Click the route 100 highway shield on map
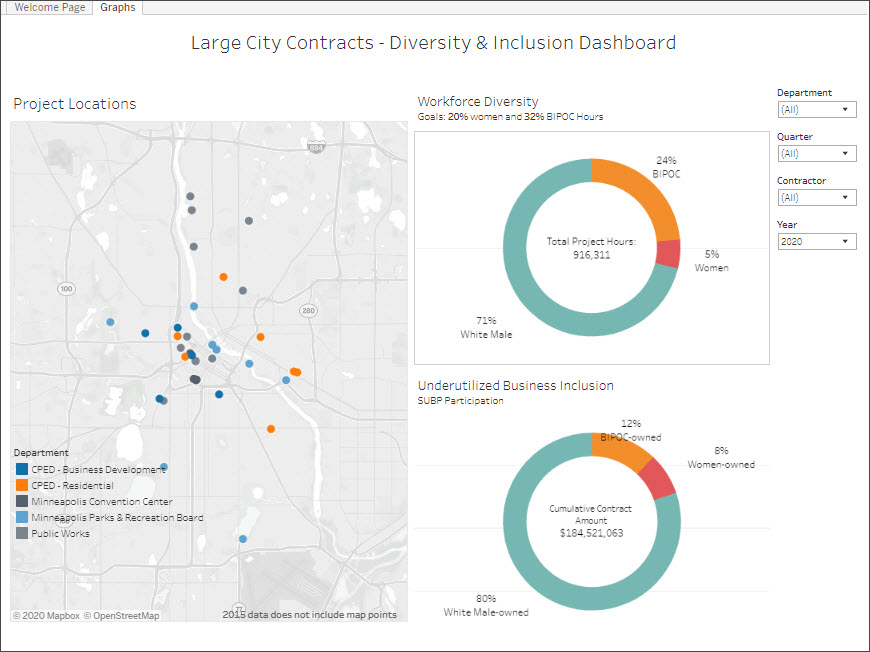The height and width of the screenshot is (652, 870). (x=66, y=289)
